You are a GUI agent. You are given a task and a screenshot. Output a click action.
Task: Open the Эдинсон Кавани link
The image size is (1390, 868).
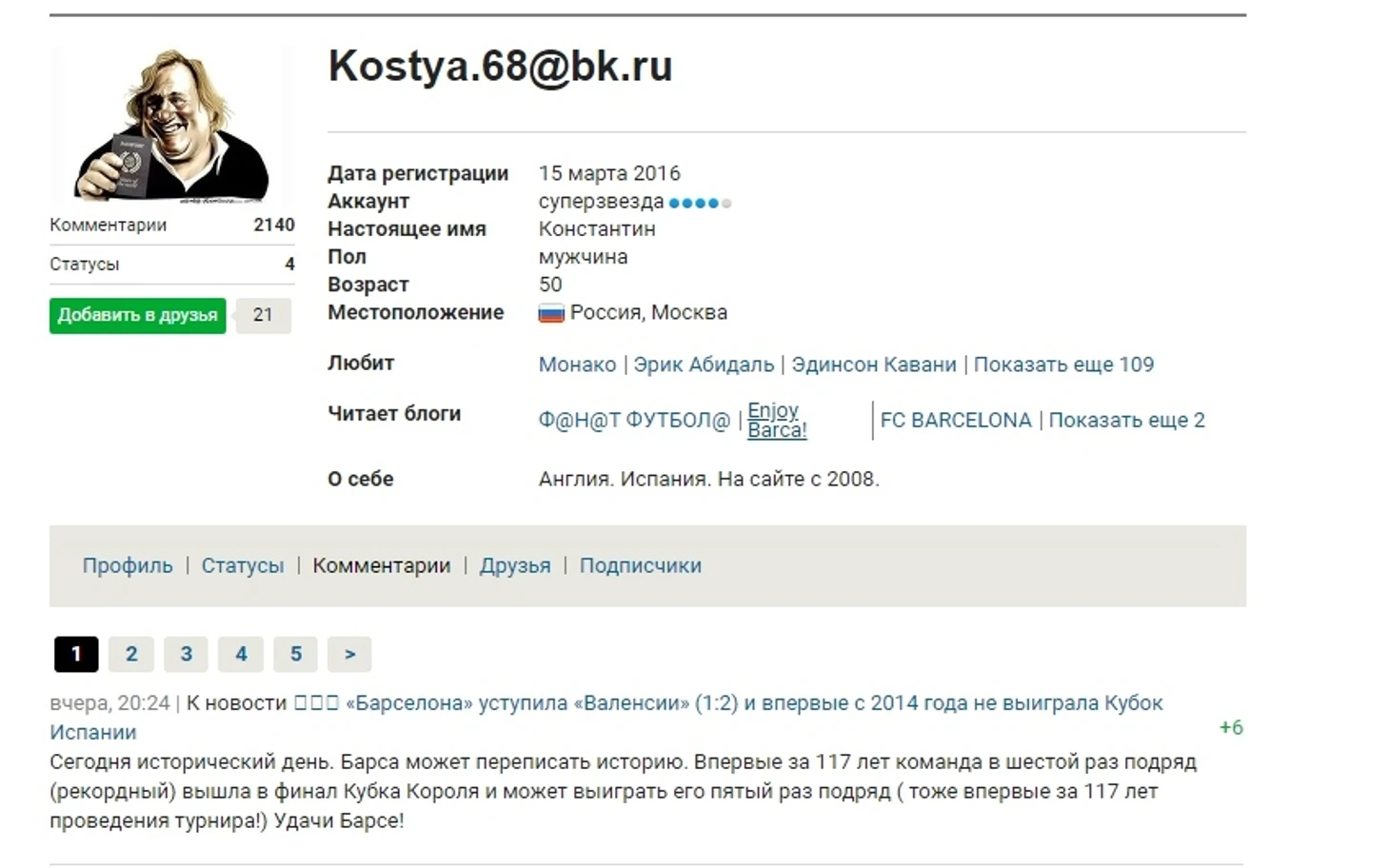tap(874, 365)
